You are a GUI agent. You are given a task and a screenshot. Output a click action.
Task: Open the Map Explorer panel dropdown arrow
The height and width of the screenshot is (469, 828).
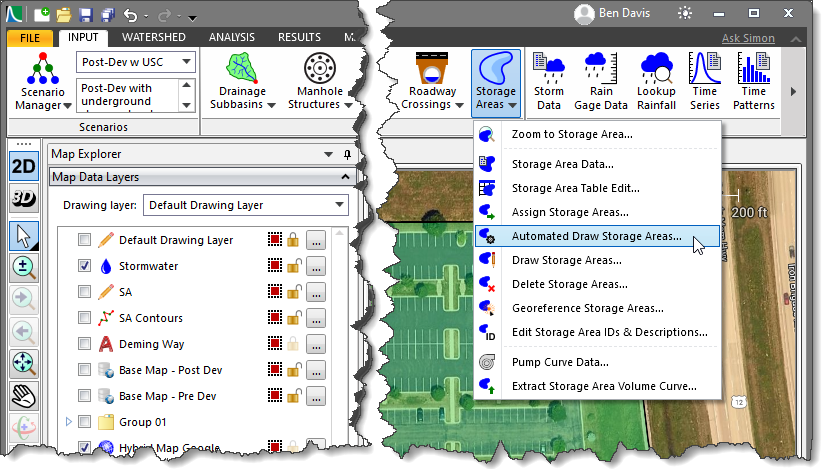pos(328,154)
